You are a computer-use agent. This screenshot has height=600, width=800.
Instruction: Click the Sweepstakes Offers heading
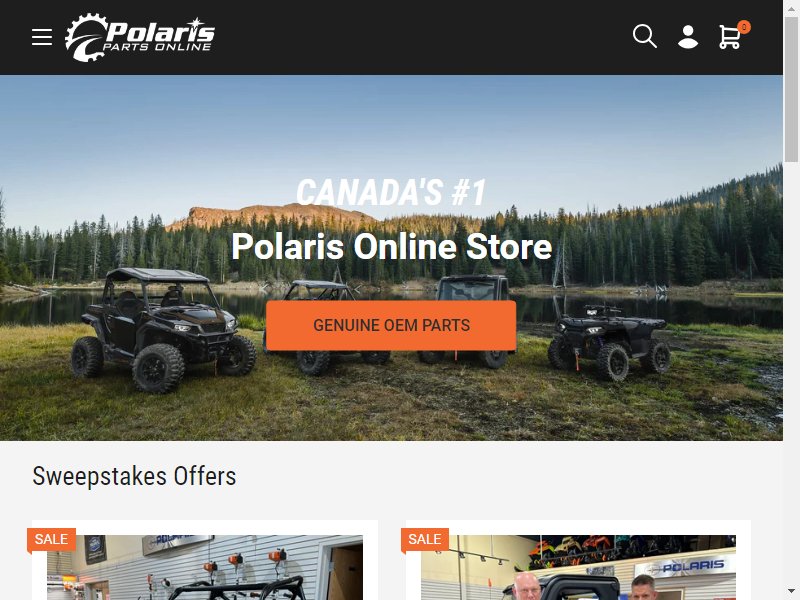[x=134, y=476]
